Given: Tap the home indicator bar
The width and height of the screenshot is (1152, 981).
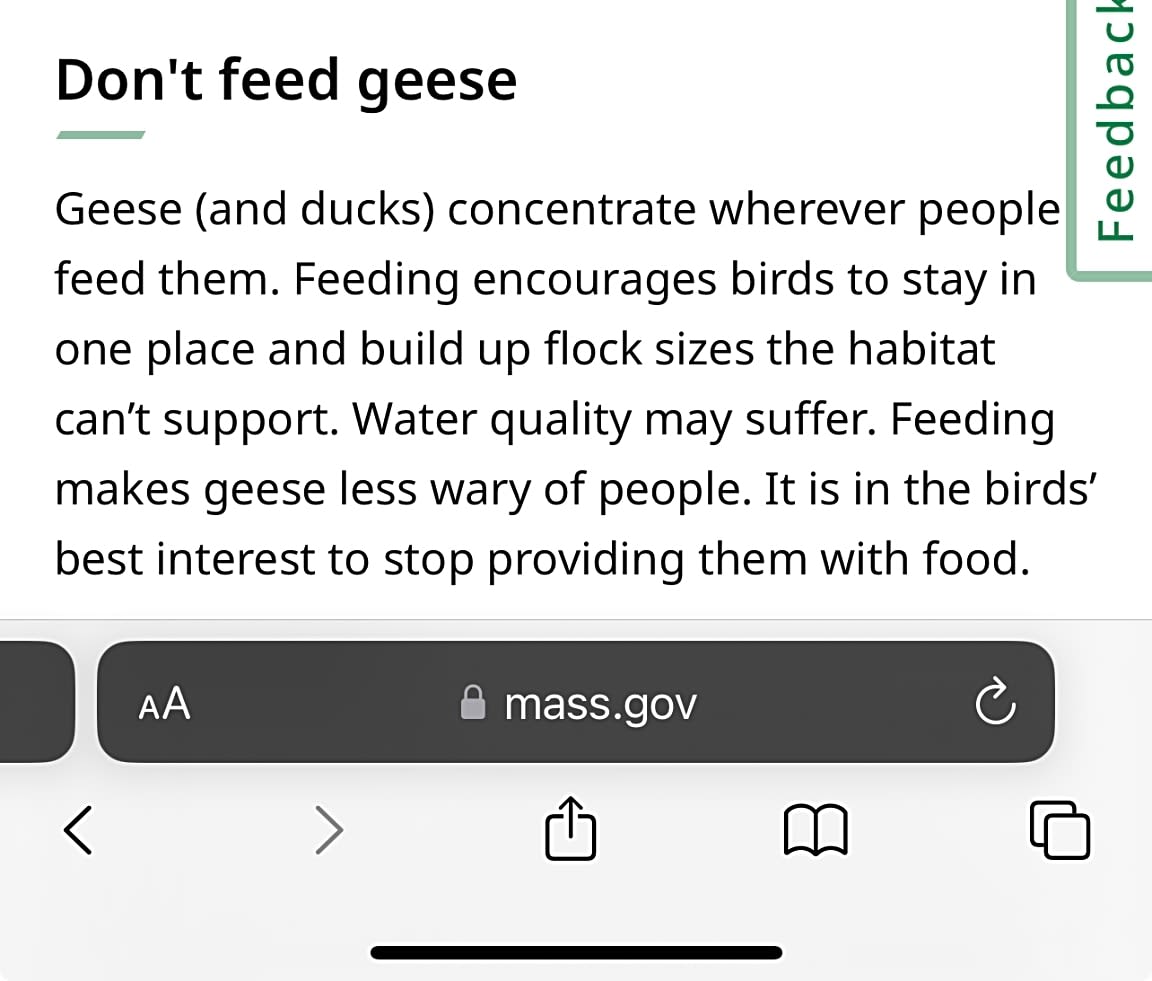Looking at the screenshot, I should pos(576,952).
